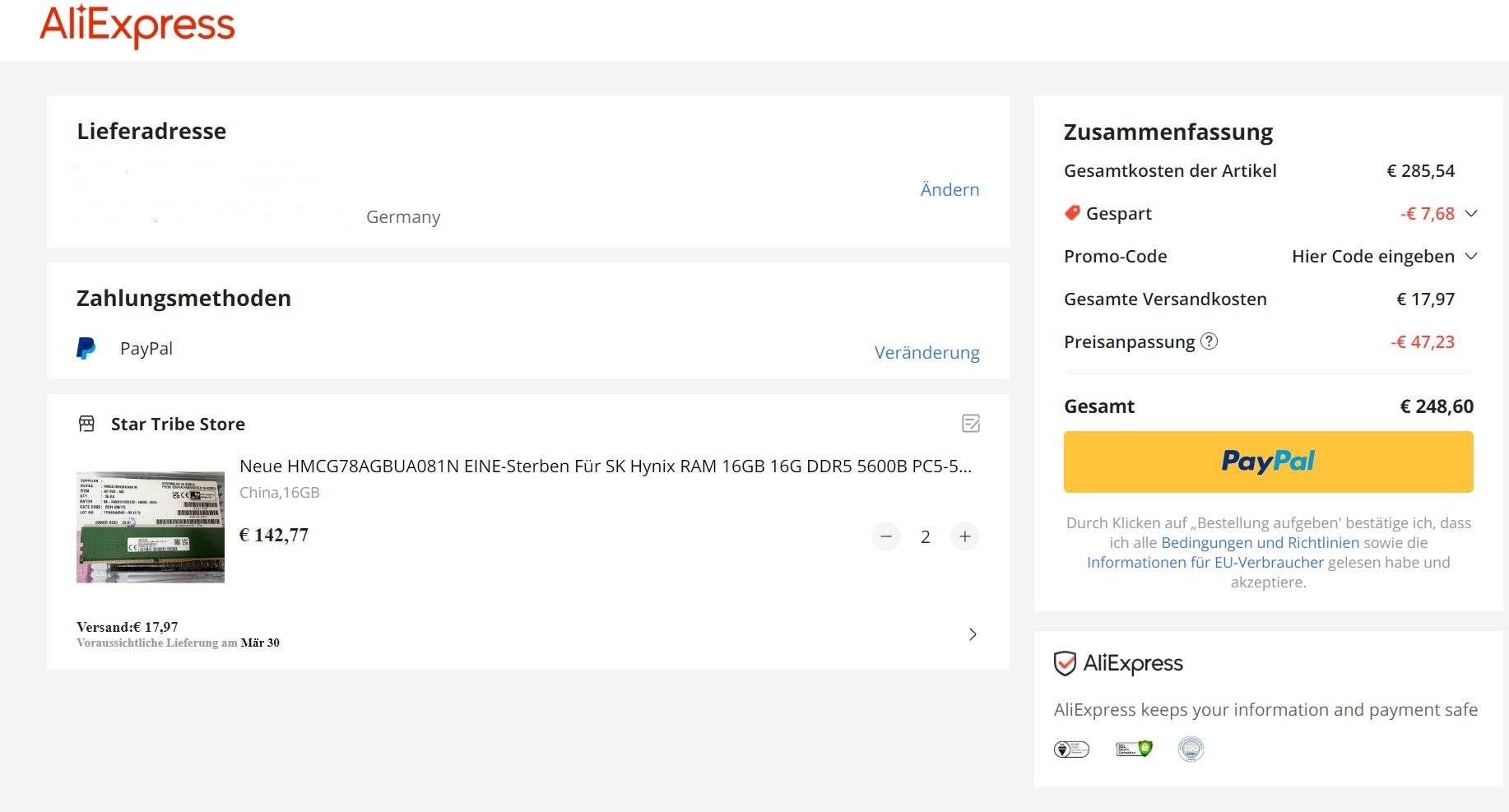Click the round certification seal badge
Image resolution: width=1509 pixels, height=812 pixels.
pos(1191,749)
